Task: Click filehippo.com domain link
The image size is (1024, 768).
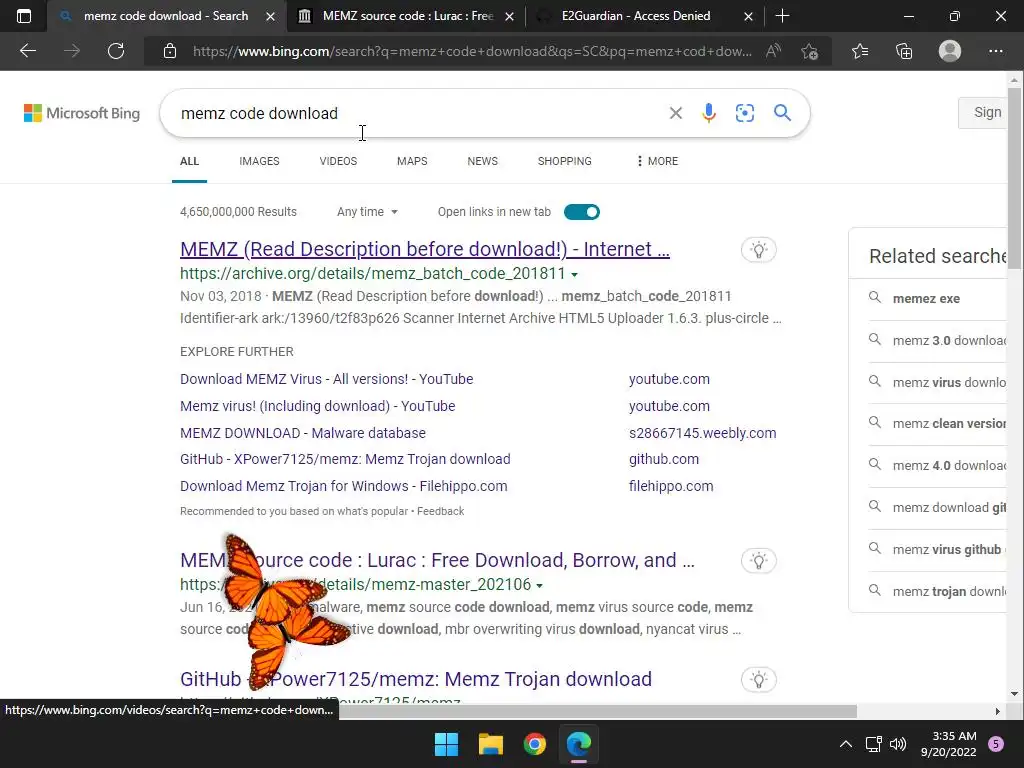Action: coord(671,486)
